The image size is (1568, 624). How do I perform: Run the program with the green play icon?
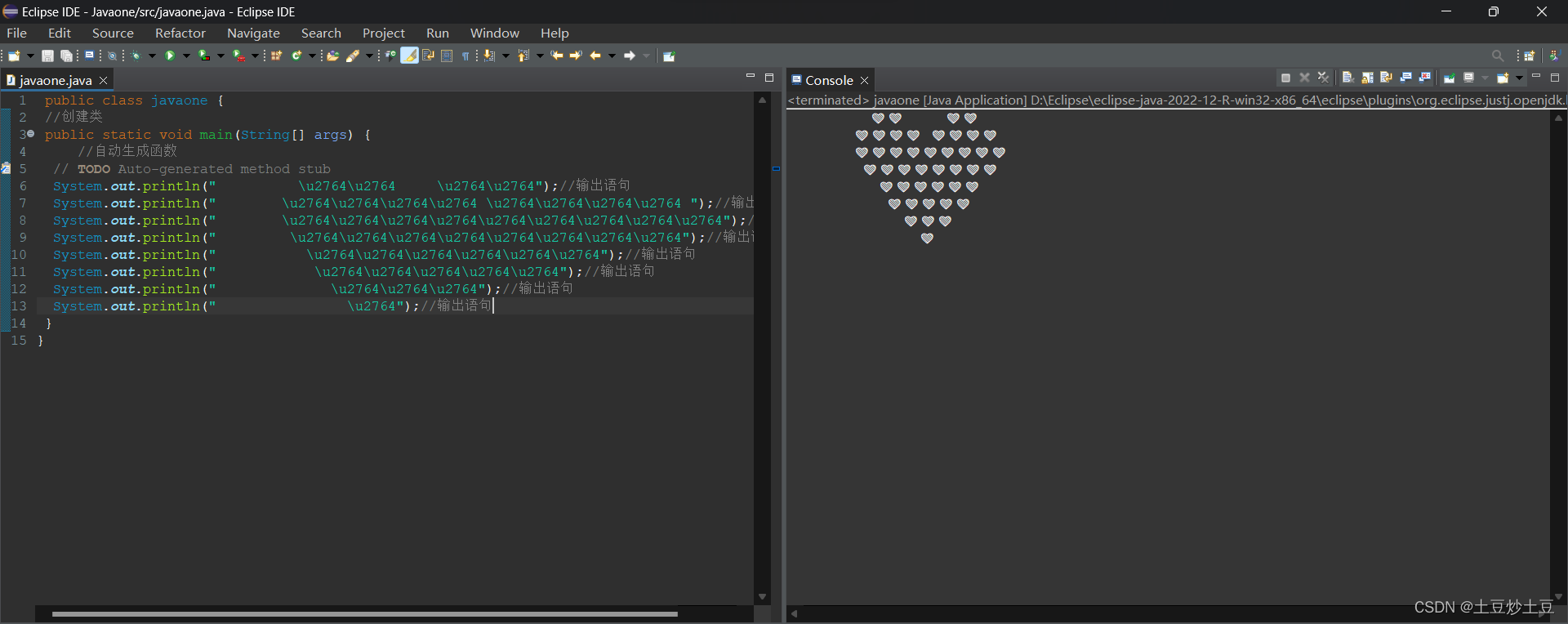(x=170, y=56)
